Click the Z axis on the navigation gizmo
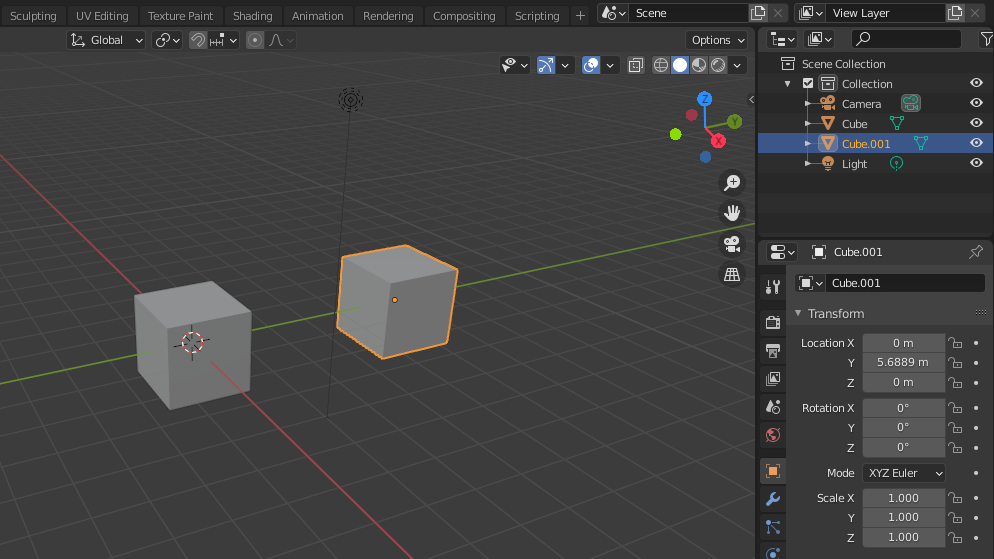The width and height of the screenshot is (994, 559). coord(704,99)
